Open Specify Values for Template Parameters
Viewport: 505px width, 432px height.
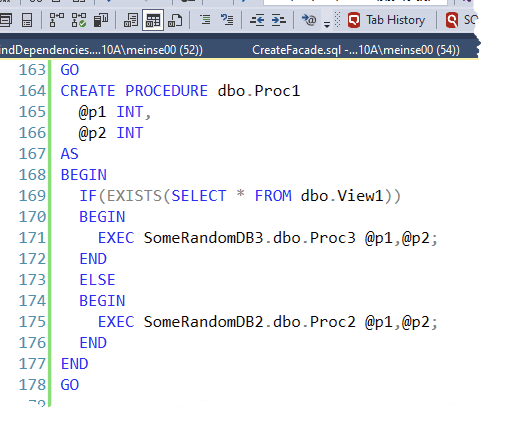pos(309,20)
